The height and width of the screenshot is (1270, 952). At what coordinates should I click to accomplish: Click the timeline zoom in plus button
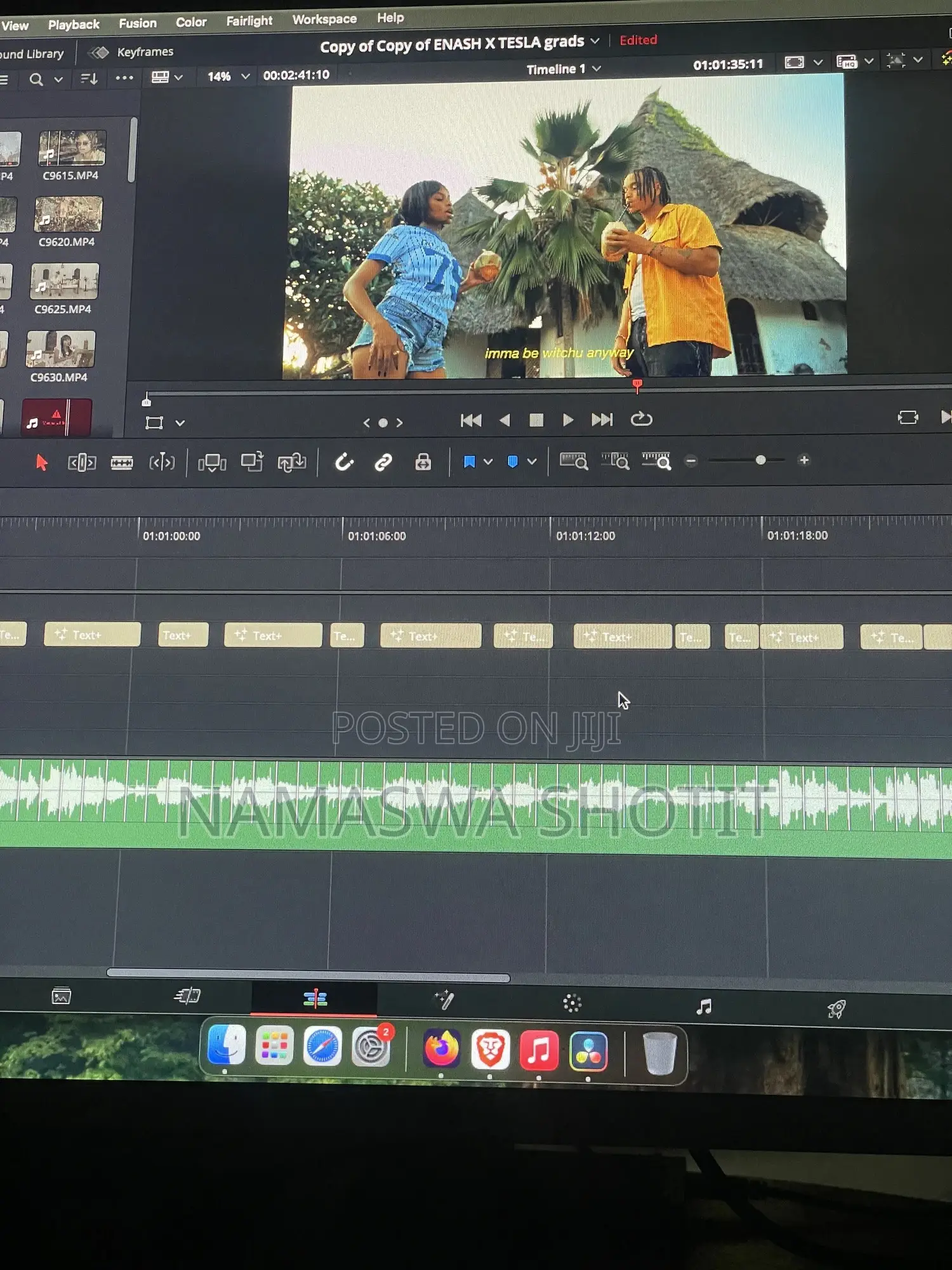[804, 460]
